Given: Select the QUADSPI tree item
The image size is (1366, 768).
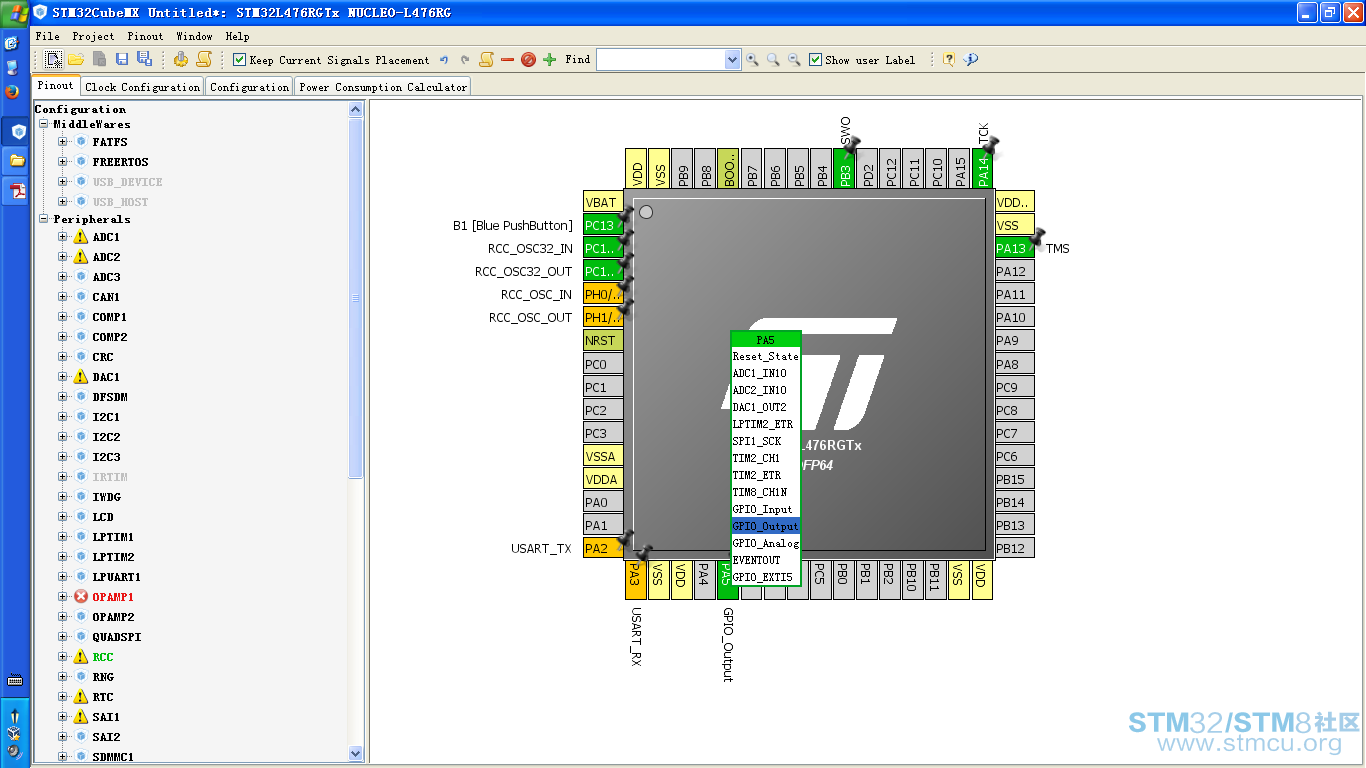Looking at the screenshot, I should 116,637.
